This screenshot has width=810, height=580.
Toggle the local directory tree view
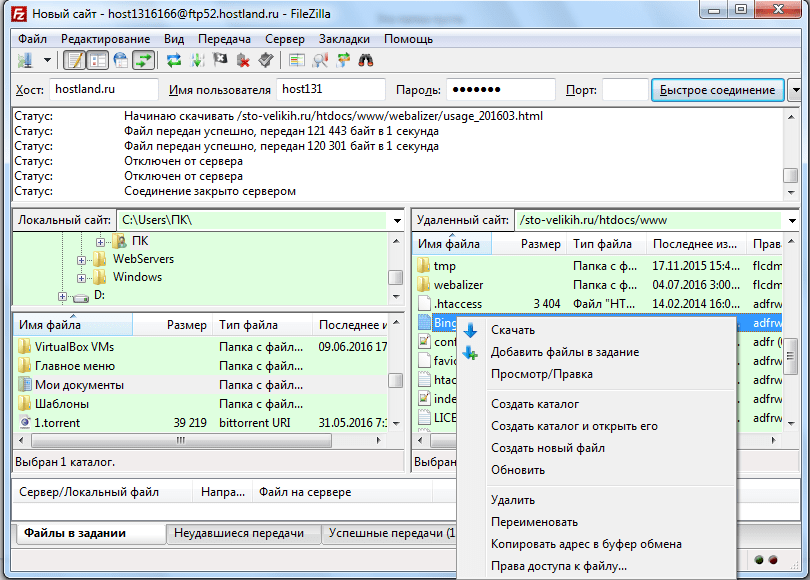click(97, 60)
